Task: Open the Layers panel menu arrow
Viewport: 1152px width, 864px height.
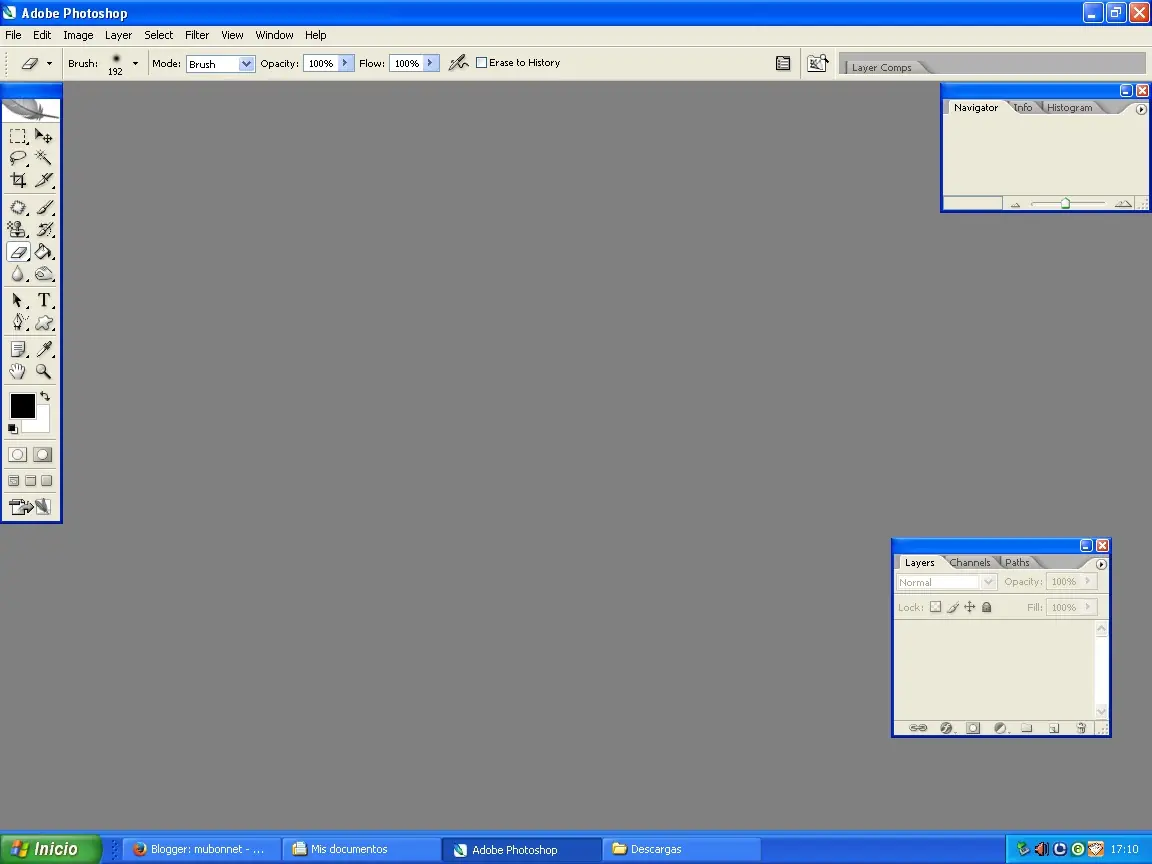Action: (x=1101, y=563)
